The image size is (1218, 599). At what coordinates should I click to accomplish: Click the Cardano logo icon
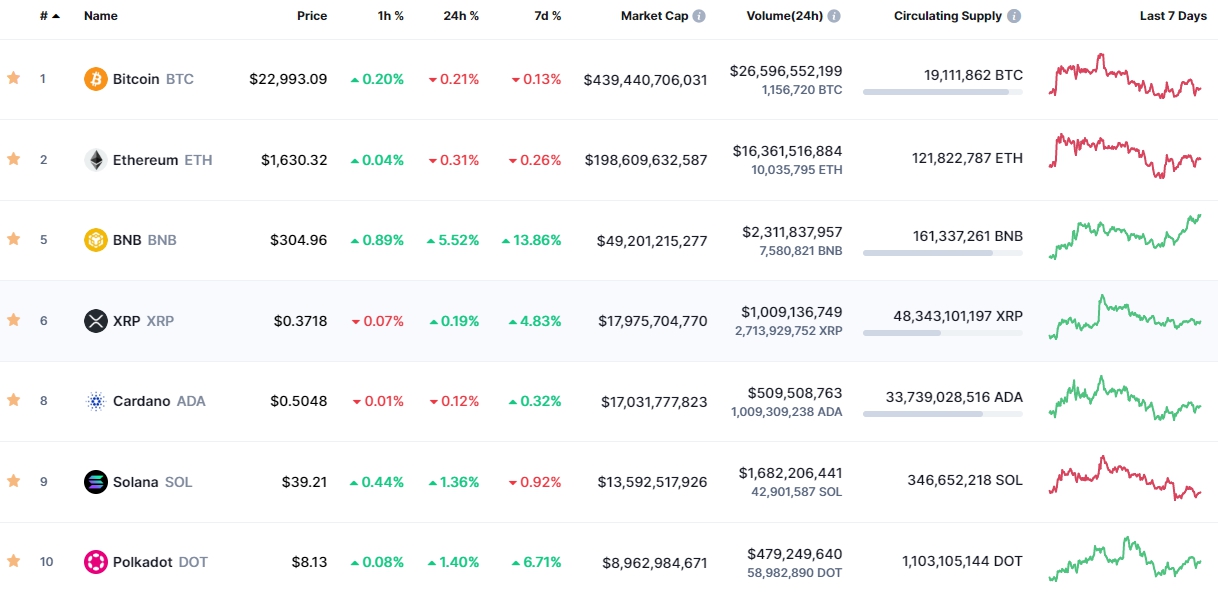pos(96,401)
